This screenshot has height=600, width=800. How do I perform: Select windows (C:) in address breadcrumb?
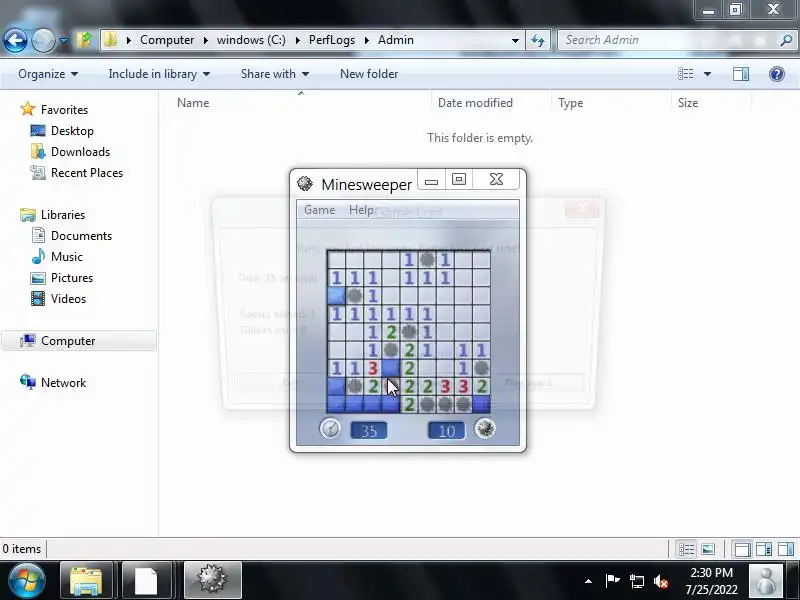pos(251,40)
